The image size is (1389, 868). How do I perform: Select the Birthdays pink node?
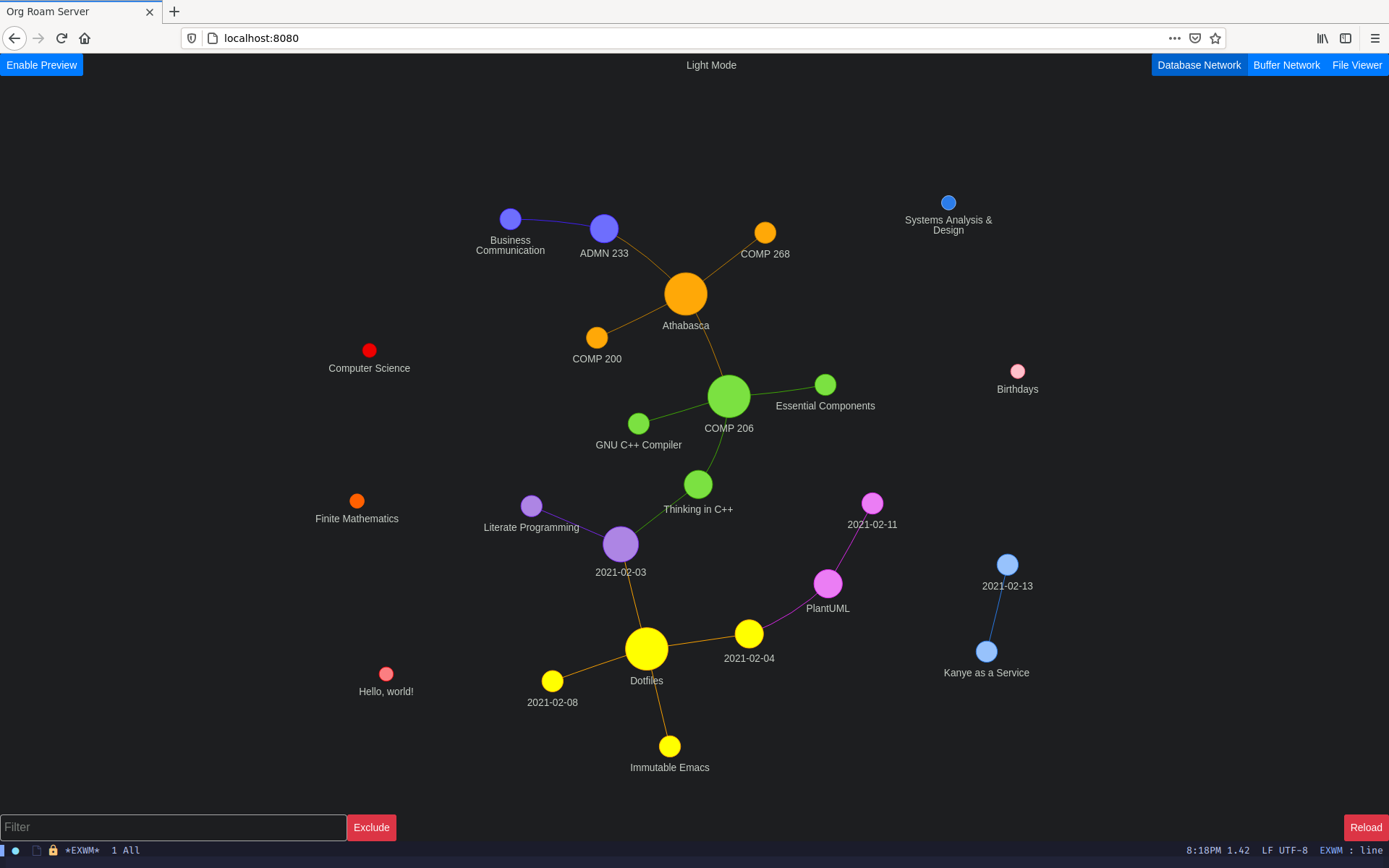(1017, 371)
